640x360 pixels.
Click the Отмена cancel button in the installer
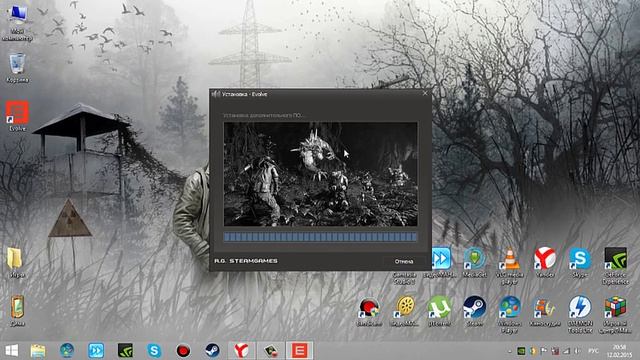(404, 261)
